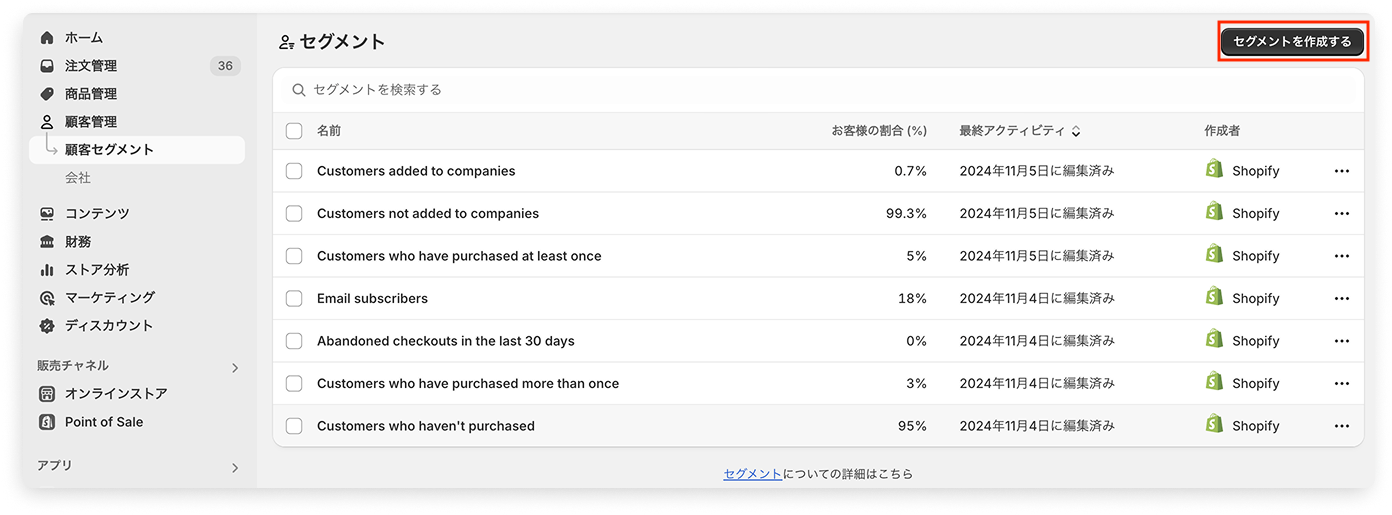Click the コンテンツ icon in sidebar
The height and width of the screenshot is (515, 1392).
(47, 214)
